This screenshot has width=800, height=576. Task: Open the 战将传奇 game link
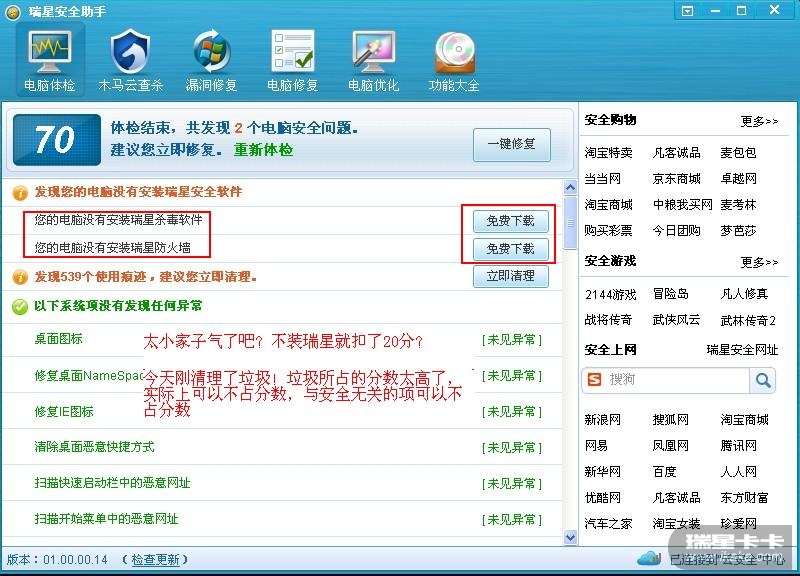tap(609, 320)
